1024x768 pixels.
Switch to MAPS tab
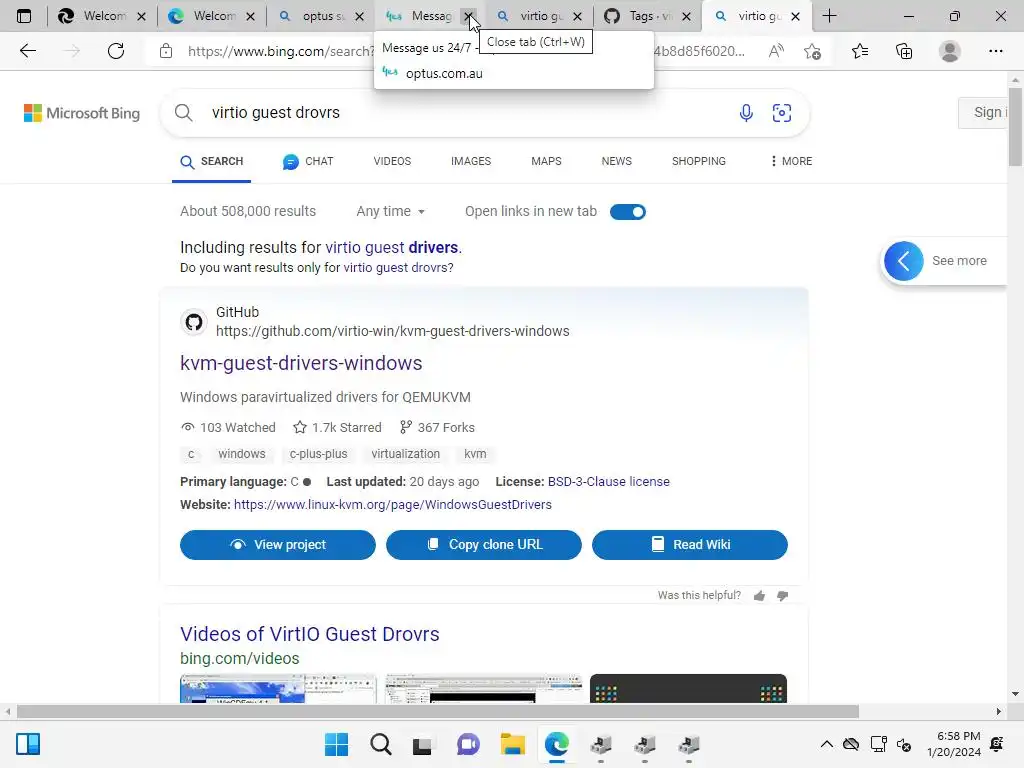pyautogui.click(x=546, y=161)
